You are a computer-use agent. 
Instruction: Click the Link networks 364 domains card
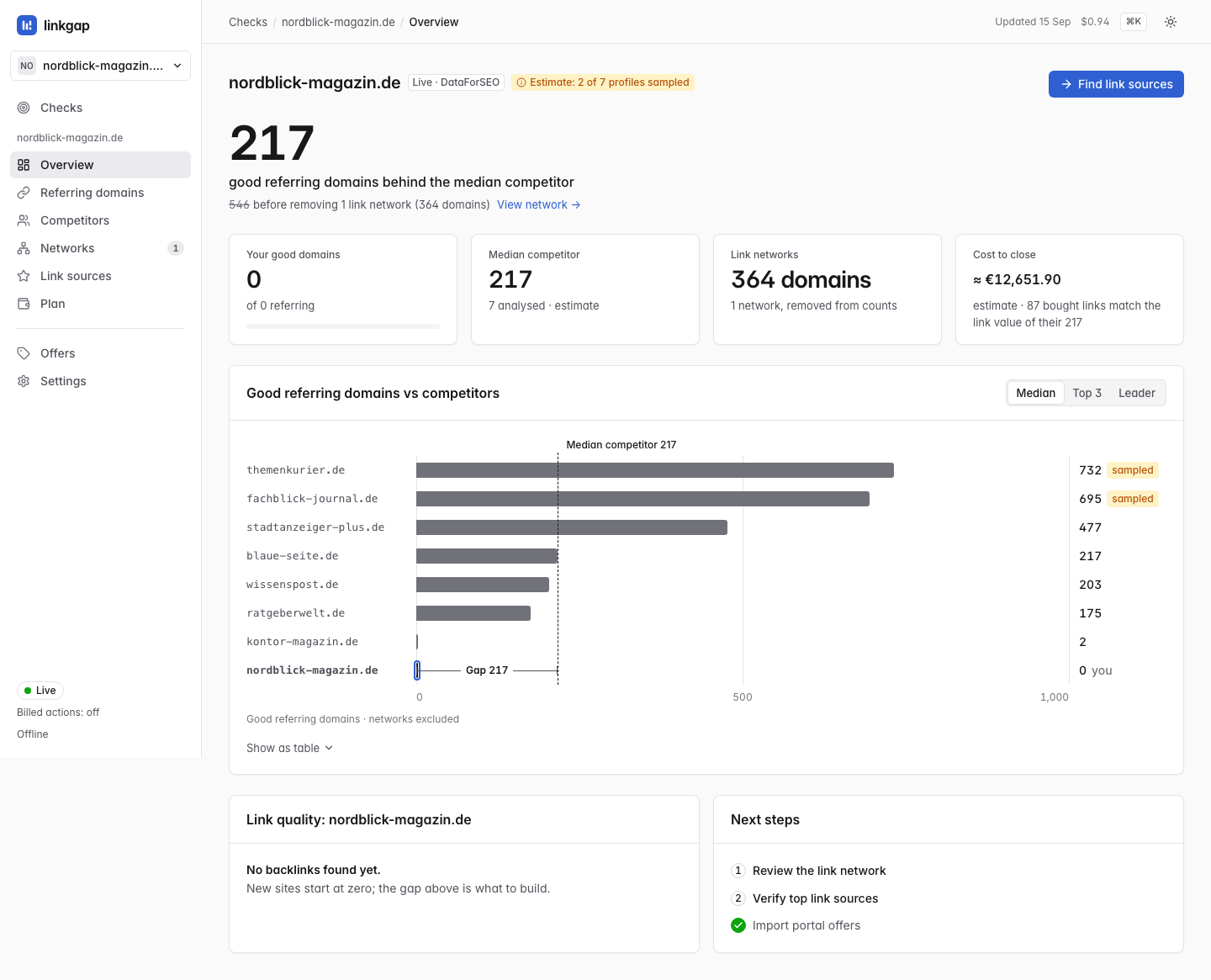(828, 289)
